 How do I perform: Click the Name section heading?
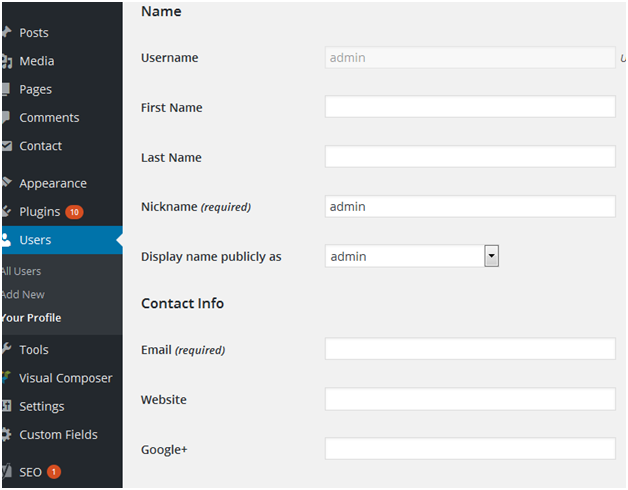[x=161, y=11]
